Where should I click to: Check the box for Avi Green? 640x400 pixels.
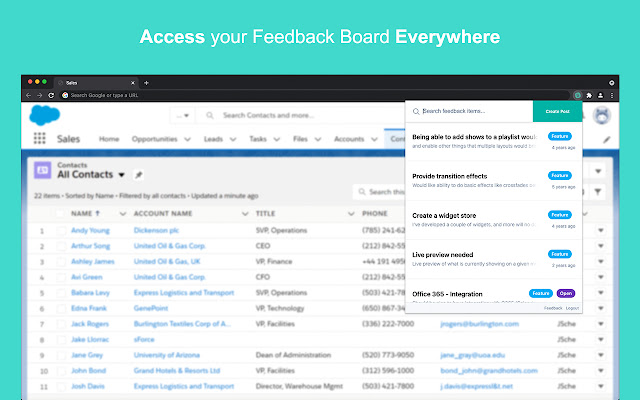pos(61,278)
